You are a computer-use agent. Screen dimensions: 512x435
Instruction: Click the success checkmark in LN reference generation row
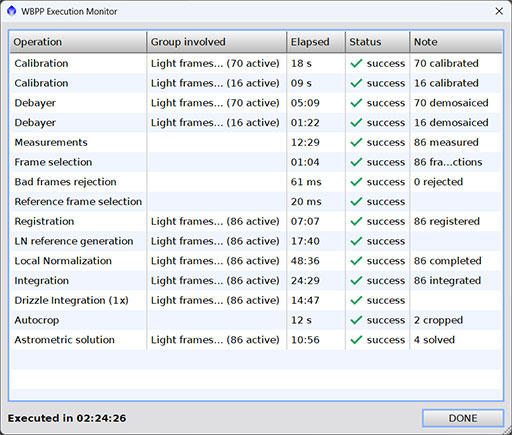(356, 241)
